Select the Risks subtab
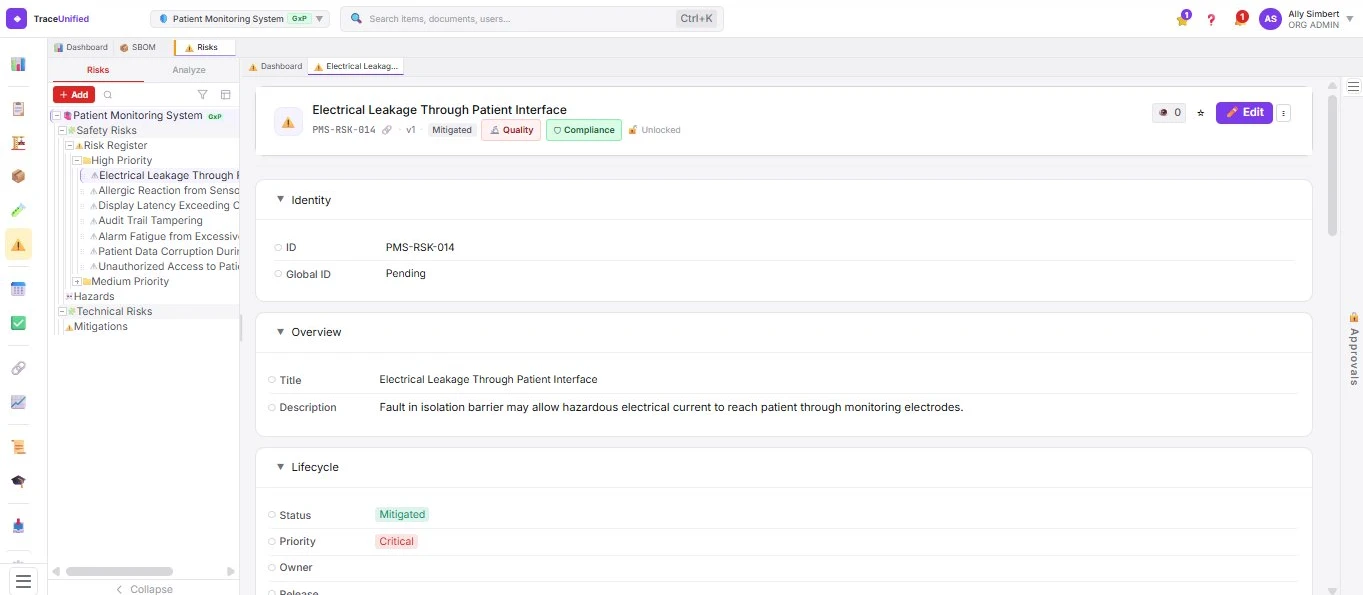Screen dimensions: 1363x595 click(x=98, y=70)
